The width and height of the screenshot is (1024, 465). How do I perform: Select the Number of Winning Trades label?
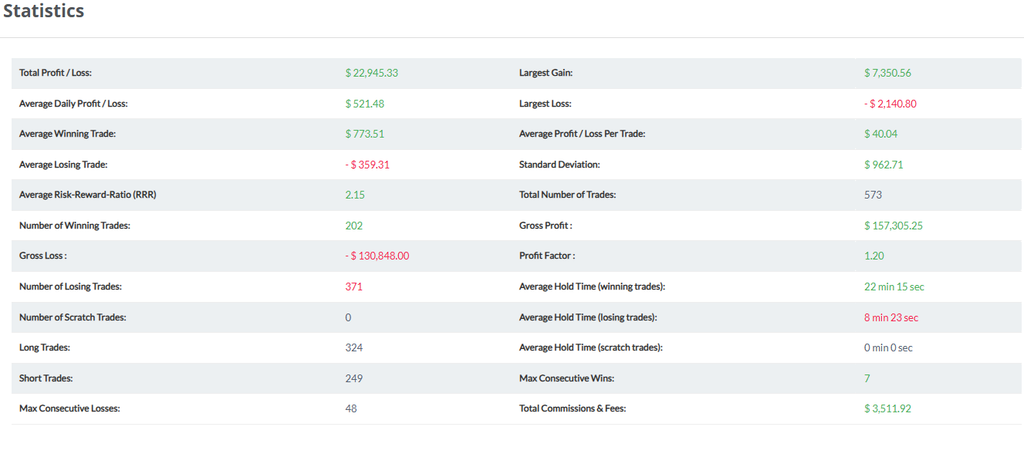click(x=75, y=226)
